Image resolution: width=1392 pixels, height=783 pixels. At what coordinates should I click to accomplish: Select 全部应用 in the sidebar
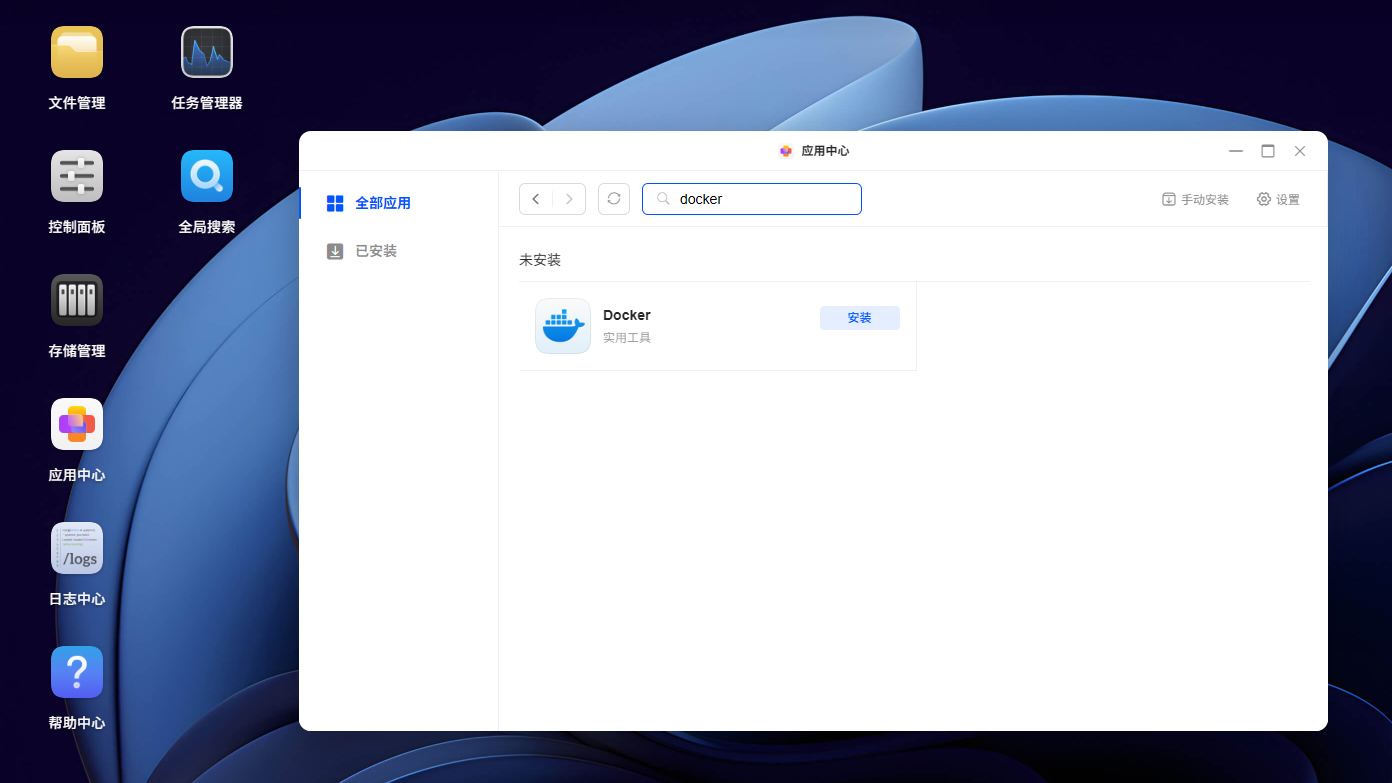pos(399,203)
